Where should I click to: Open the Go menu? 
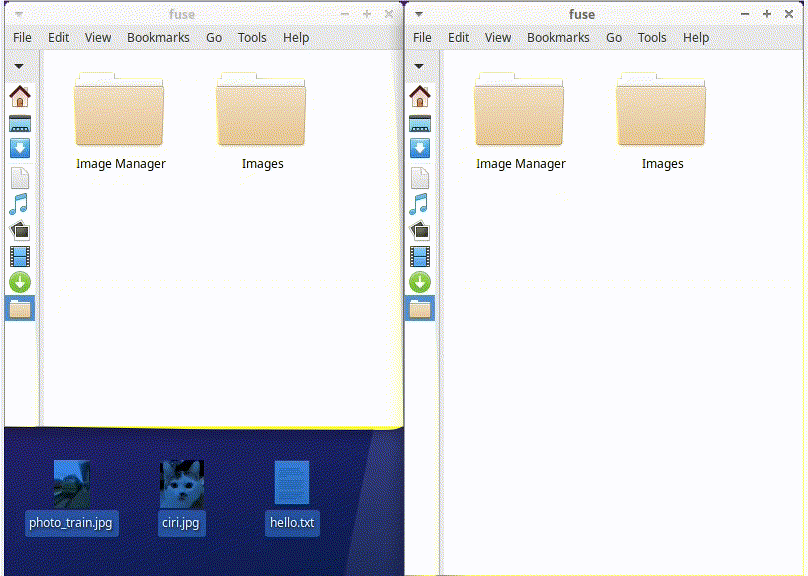pyautogui.click(x=213, y=37)
